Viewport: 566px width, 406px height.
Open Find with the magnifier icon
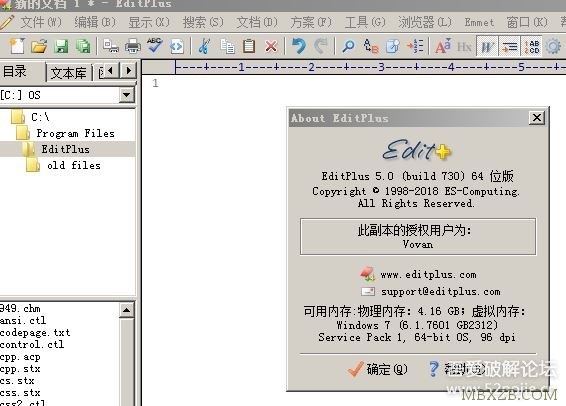(348, 46)
